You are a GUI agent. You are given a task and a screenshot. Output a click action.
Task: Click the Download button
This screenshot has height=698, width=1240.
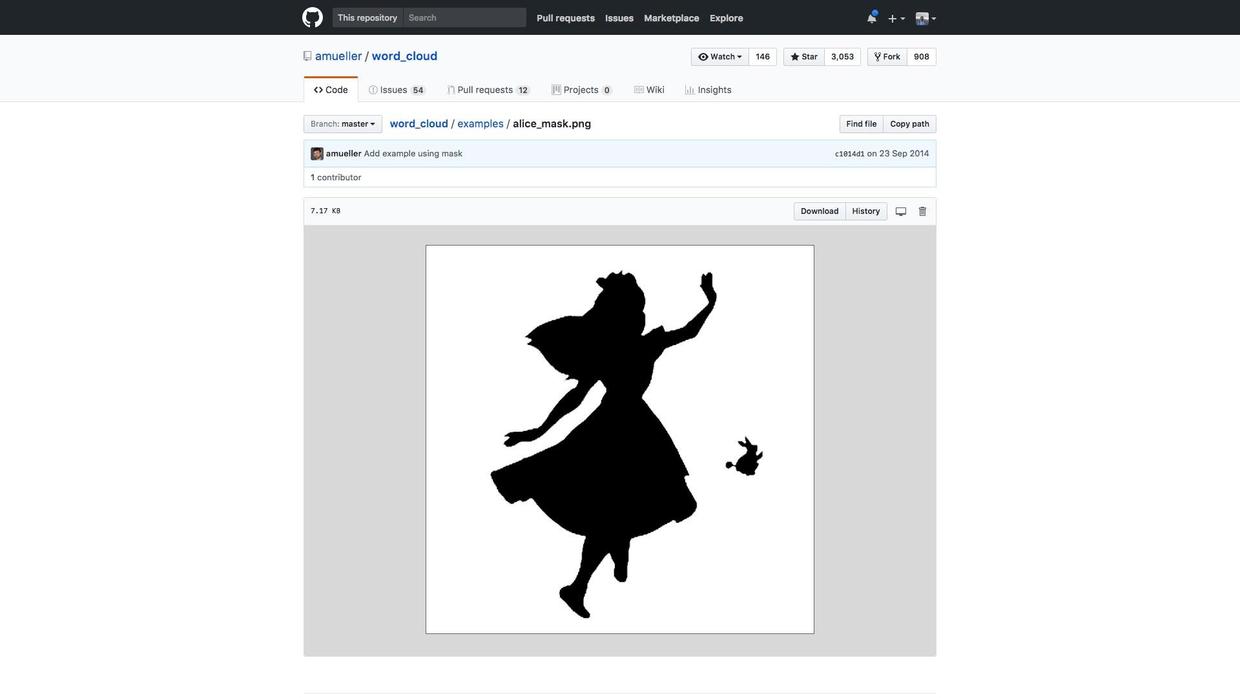click(819, 212)
